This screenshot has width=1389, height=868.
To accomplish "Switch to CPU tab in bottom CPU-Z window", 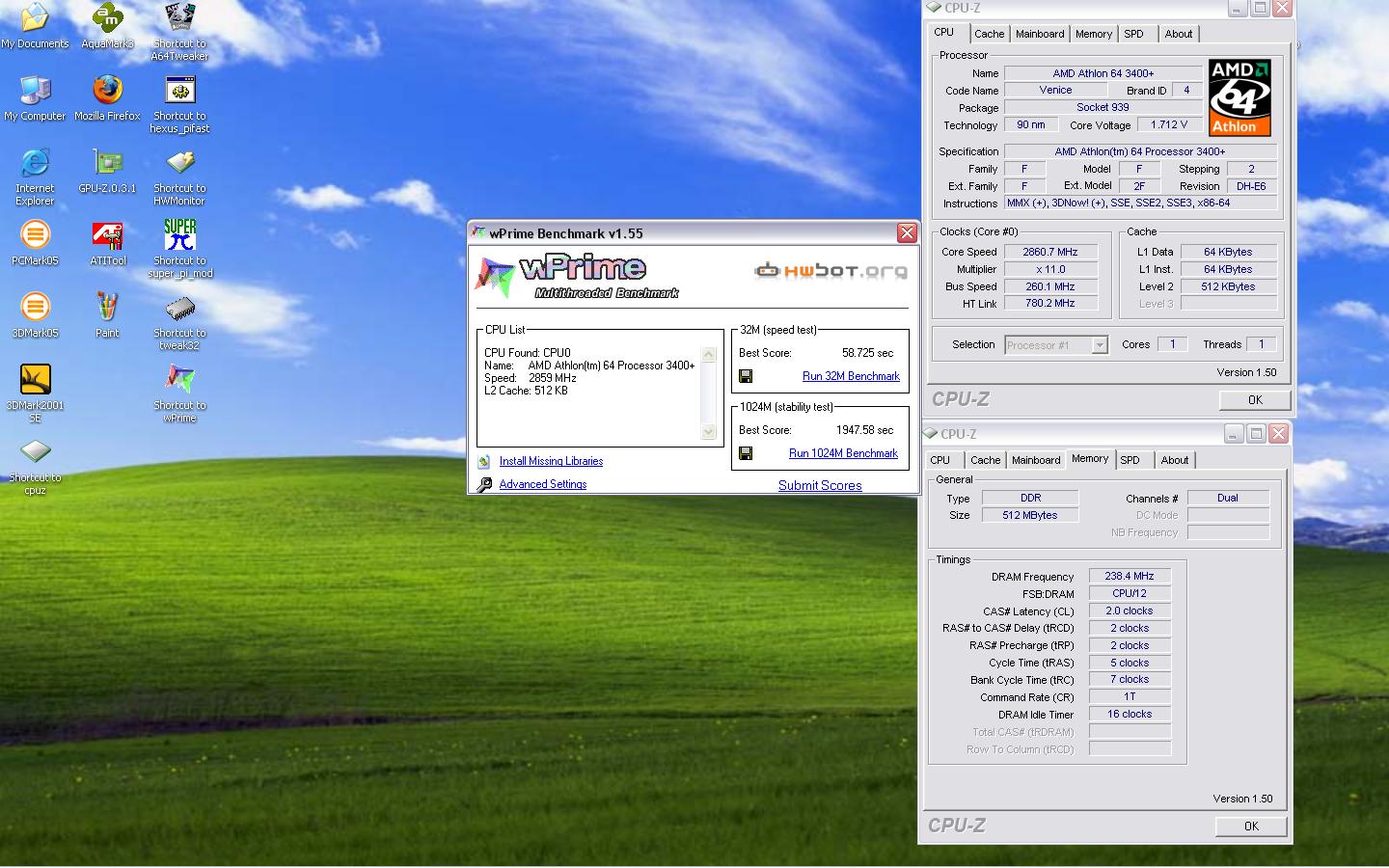I will [940, 460].
